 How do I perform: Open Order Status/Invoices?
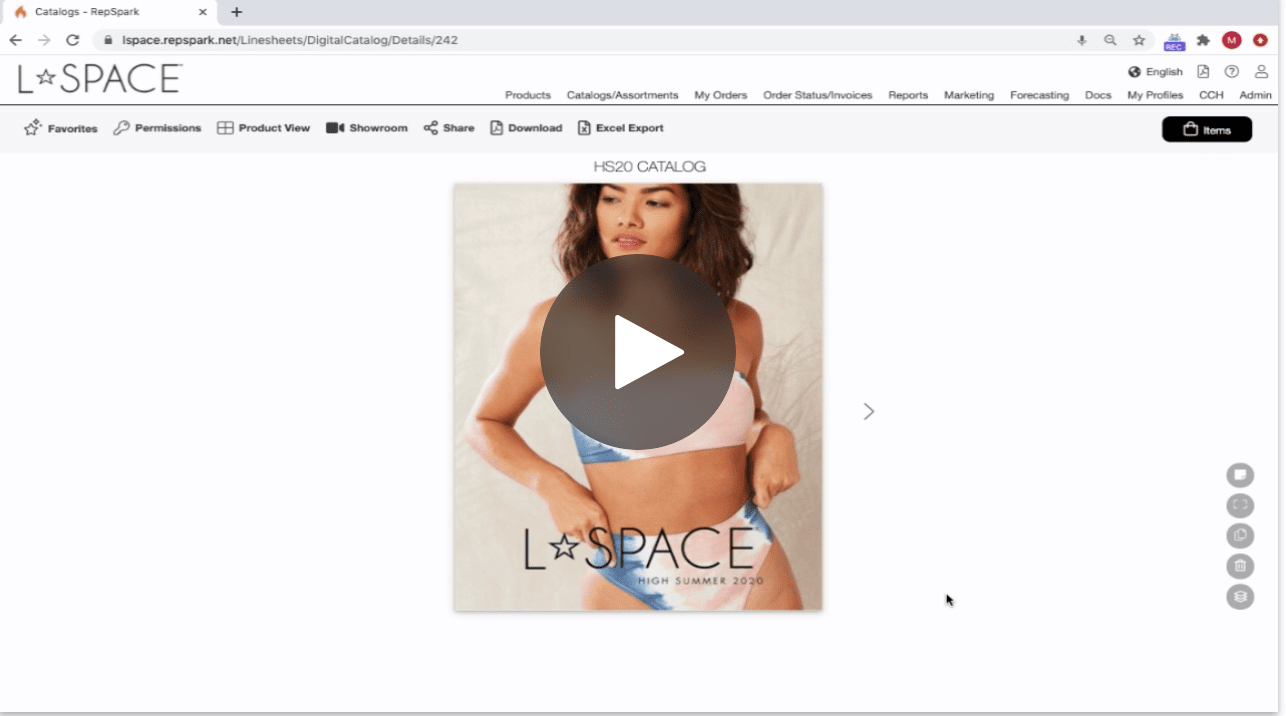(x=818, y=95)
